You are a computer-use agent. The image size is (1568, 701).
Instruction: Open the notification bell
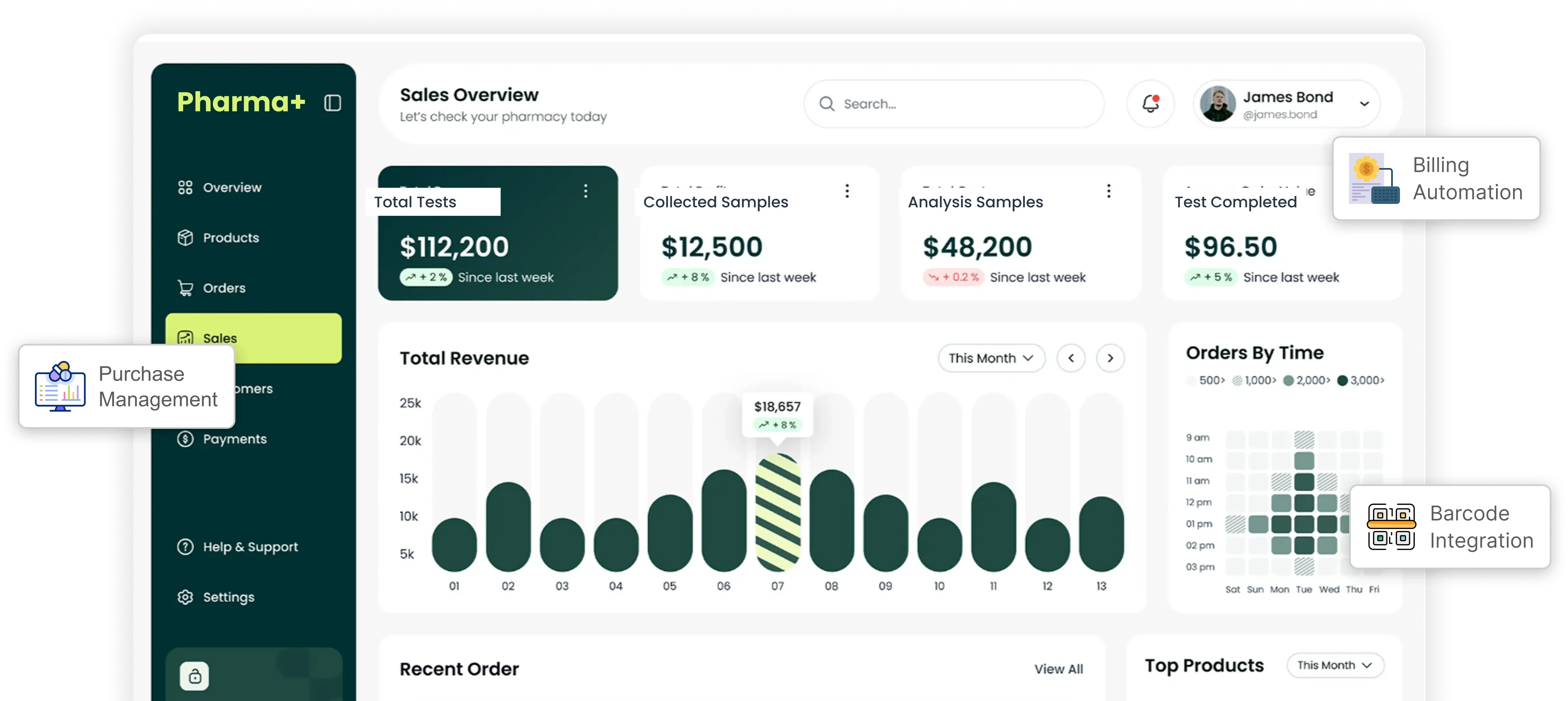pos(1150,104)
